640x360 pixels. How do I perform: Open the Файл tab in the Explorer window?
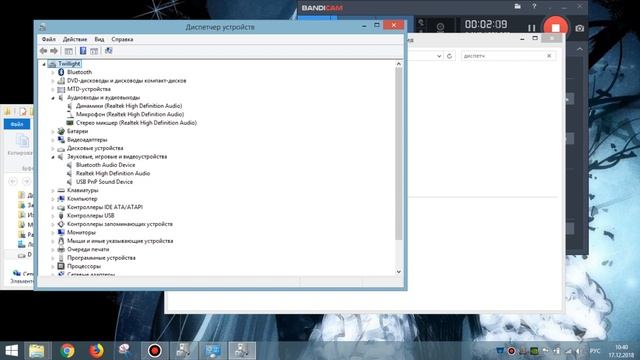click(17, 124)
